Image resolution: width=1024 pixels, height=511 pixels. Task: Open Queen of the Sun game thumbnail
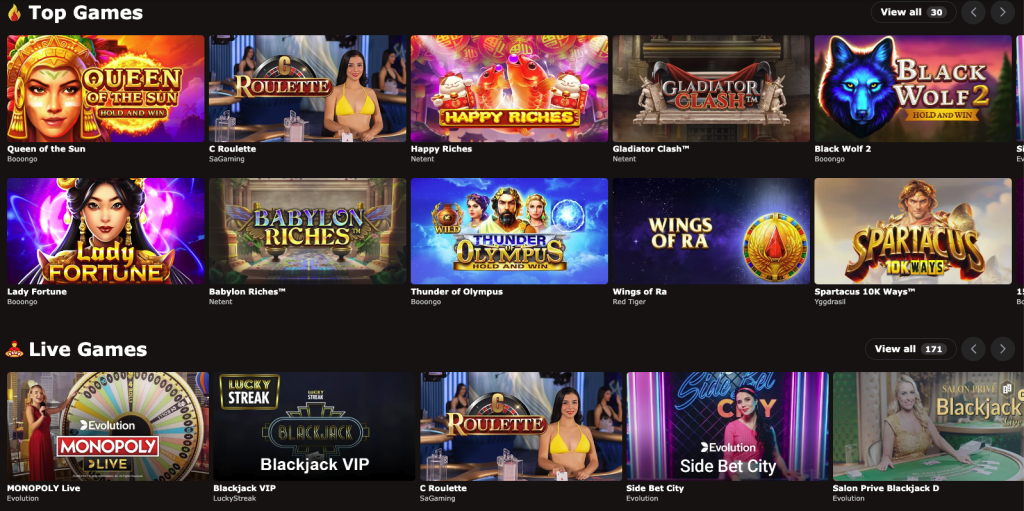click(x=106, y=88)
